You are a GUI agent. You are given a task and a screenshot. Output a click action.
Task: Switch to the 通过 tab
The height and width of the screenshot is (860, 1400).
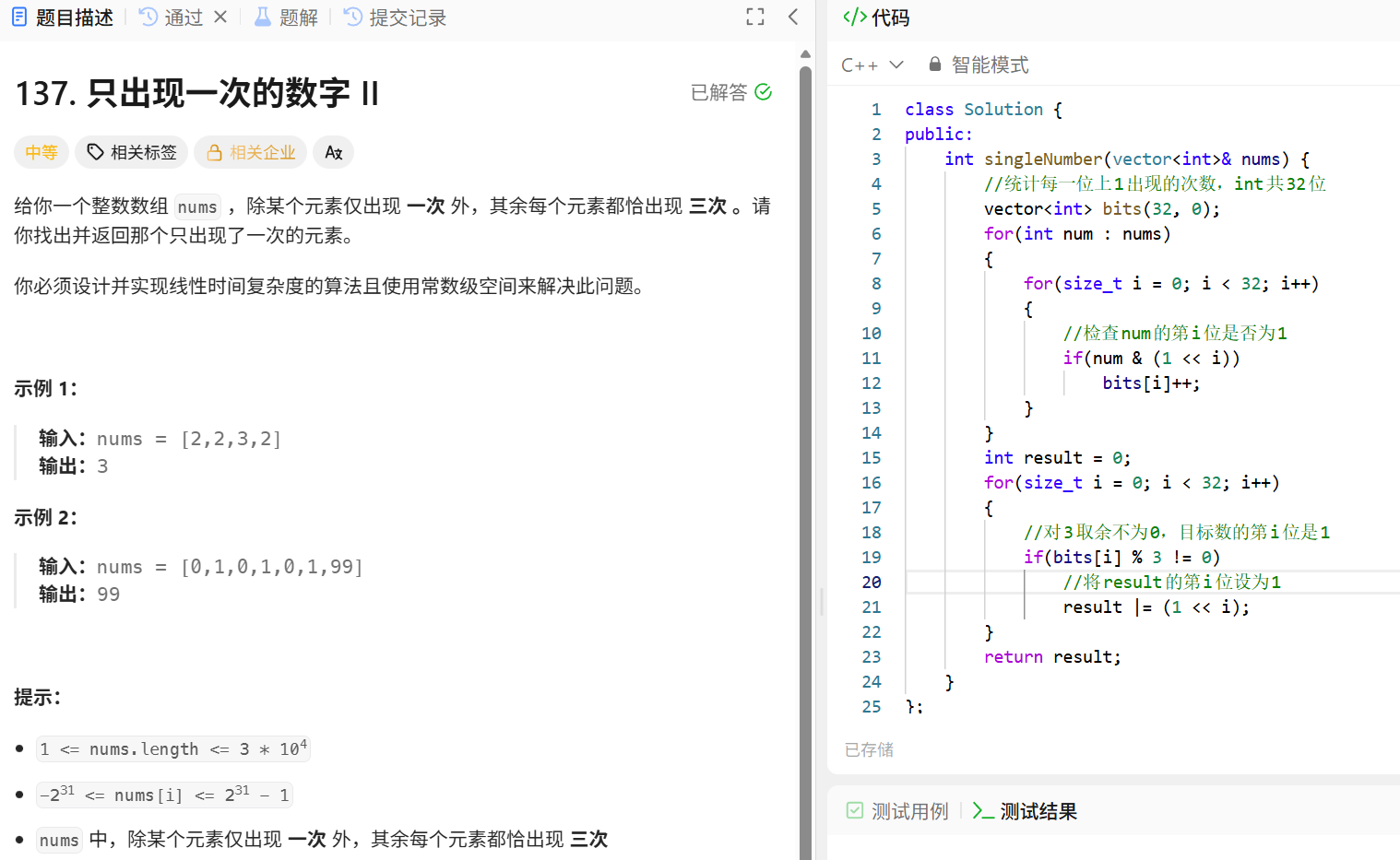tap(182, 16)
